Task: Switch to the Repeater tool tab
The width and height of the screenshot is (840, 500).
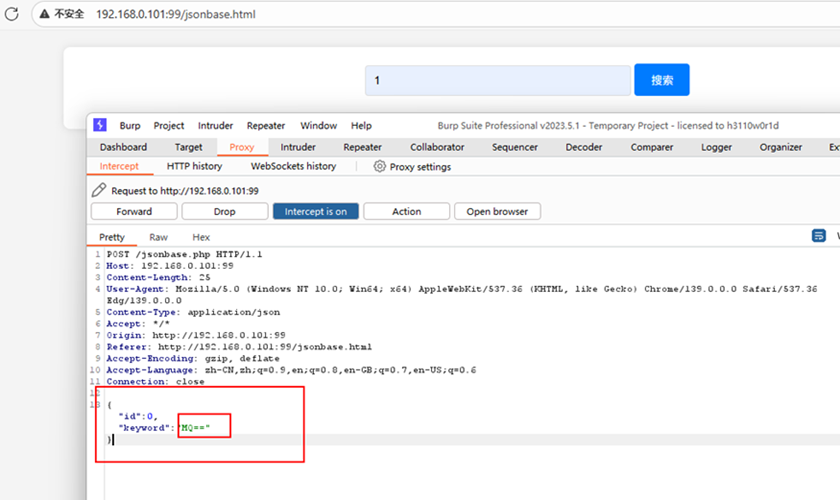Action: [363, 147]
